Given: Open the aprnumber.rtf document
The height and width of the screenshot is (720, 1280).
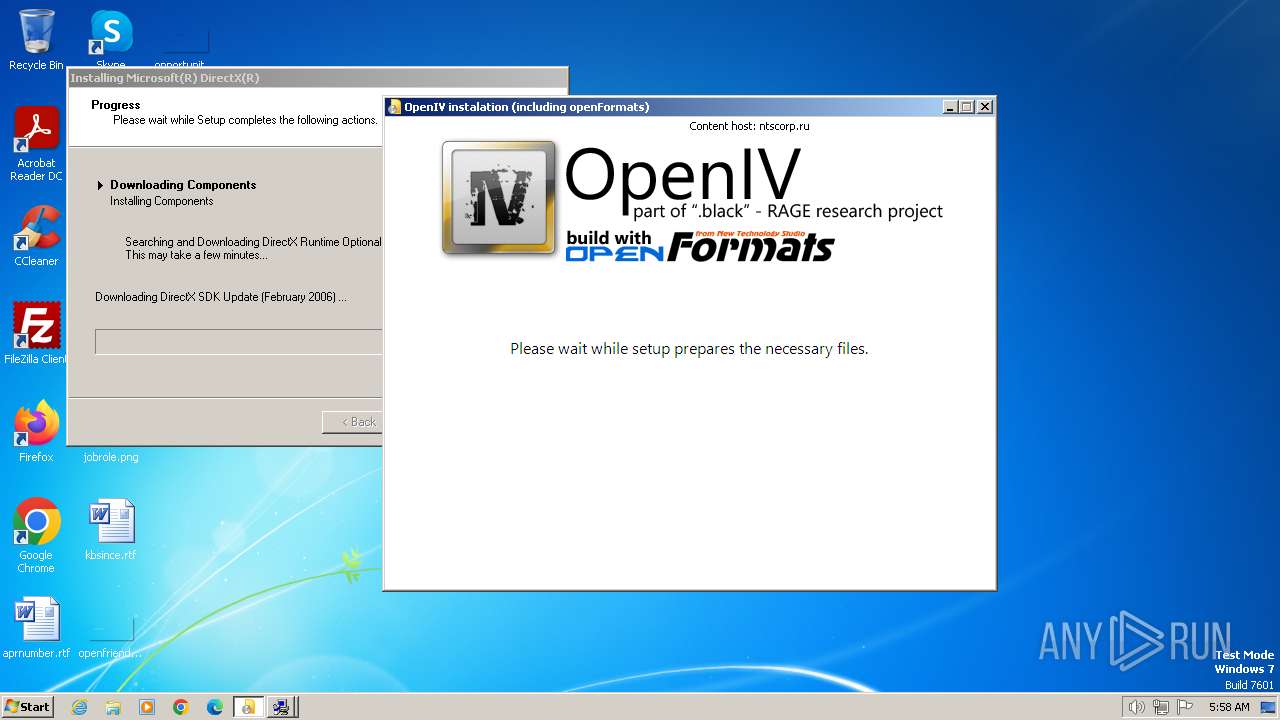Looking at the screenshot, I should point(36,628).
